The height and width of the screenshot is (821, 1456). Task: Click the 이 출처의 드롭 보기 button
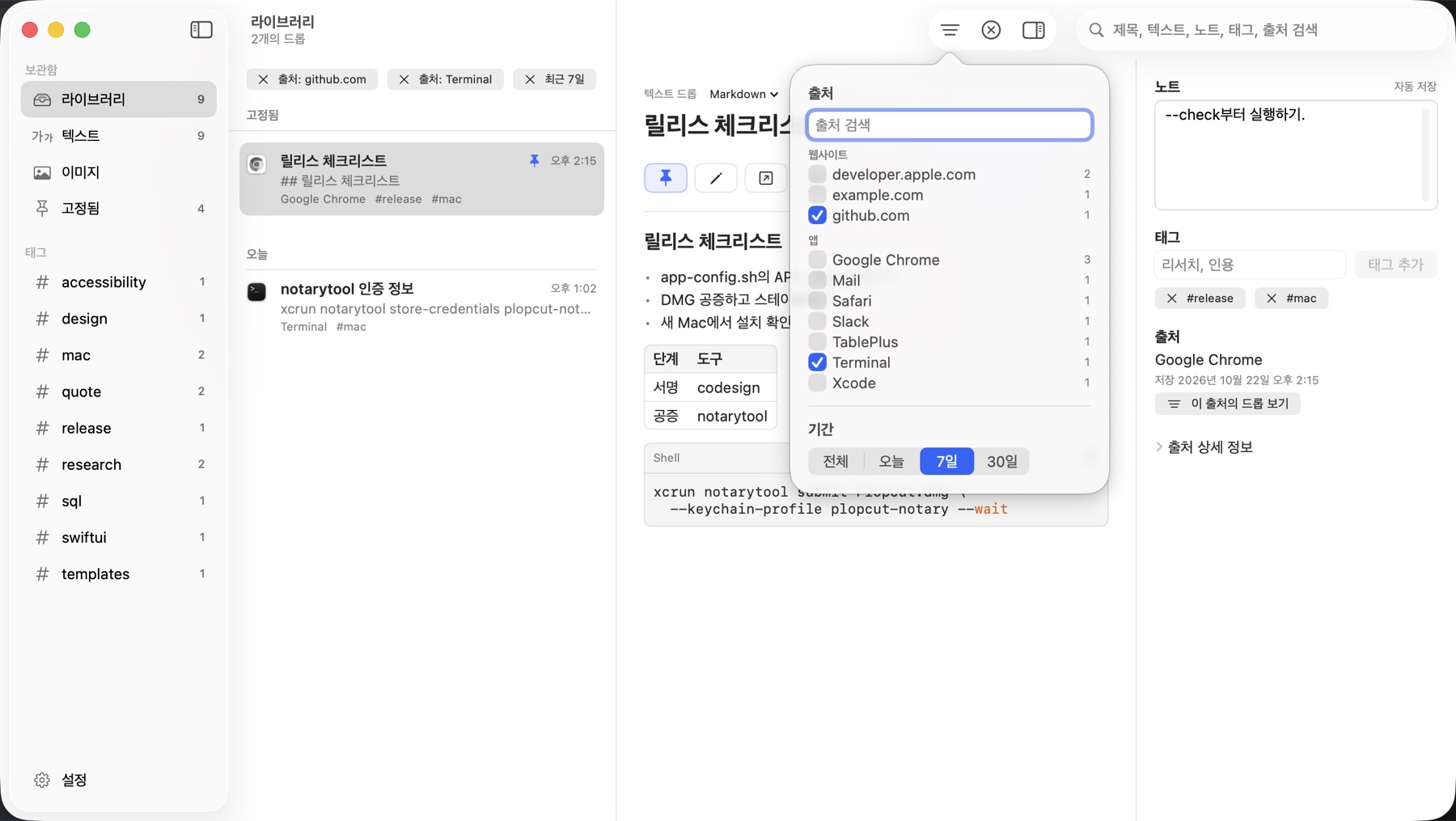point(1227,404)
